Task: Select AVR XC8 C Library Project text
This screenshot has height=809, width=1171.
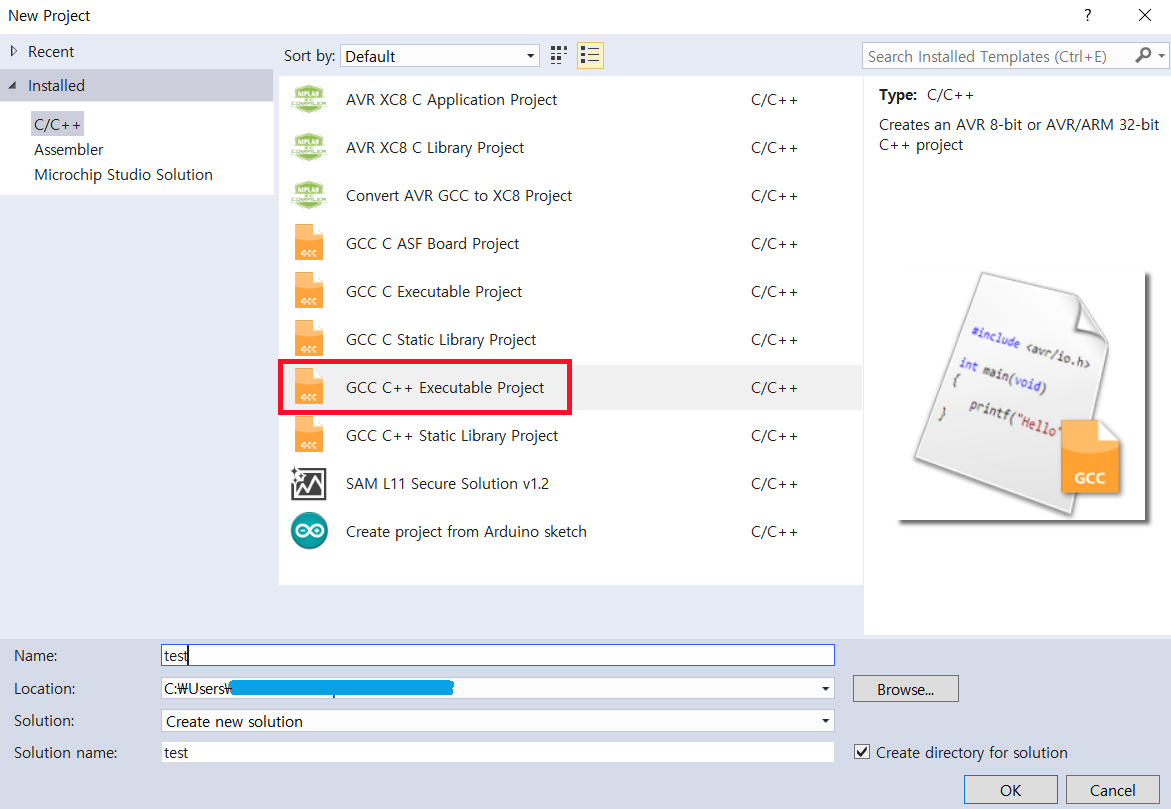Action: [x=435, y=147]
